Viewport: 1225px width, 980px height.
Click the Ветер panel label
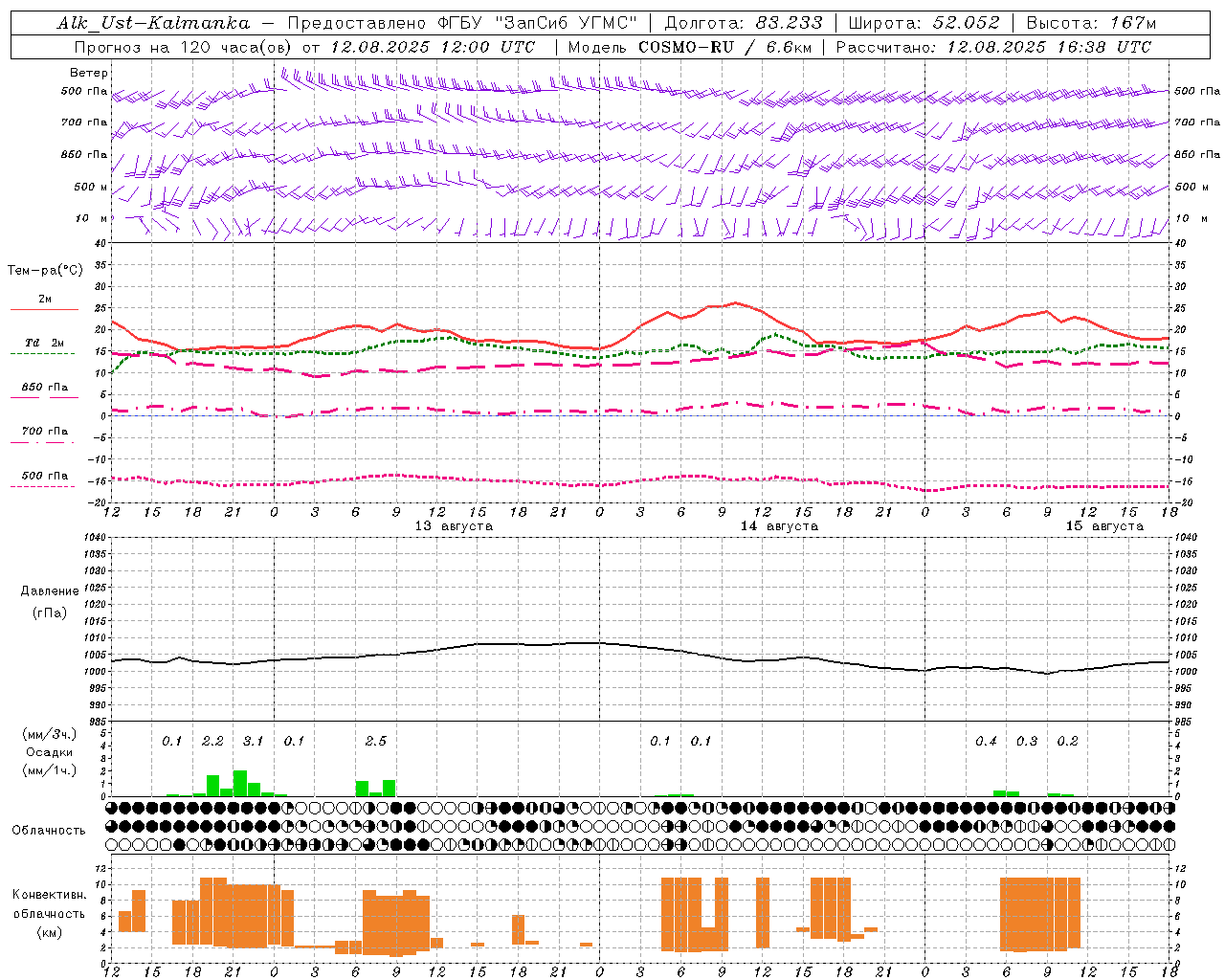point(89,73)
